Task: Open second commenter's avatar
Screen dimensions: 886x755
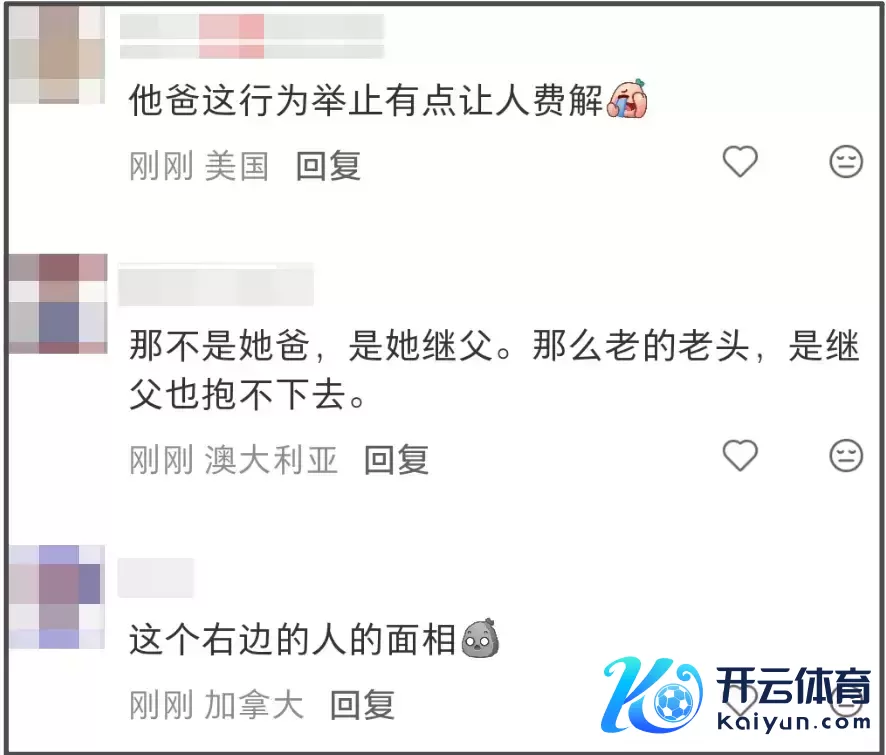Action: (x=58, y=303)
